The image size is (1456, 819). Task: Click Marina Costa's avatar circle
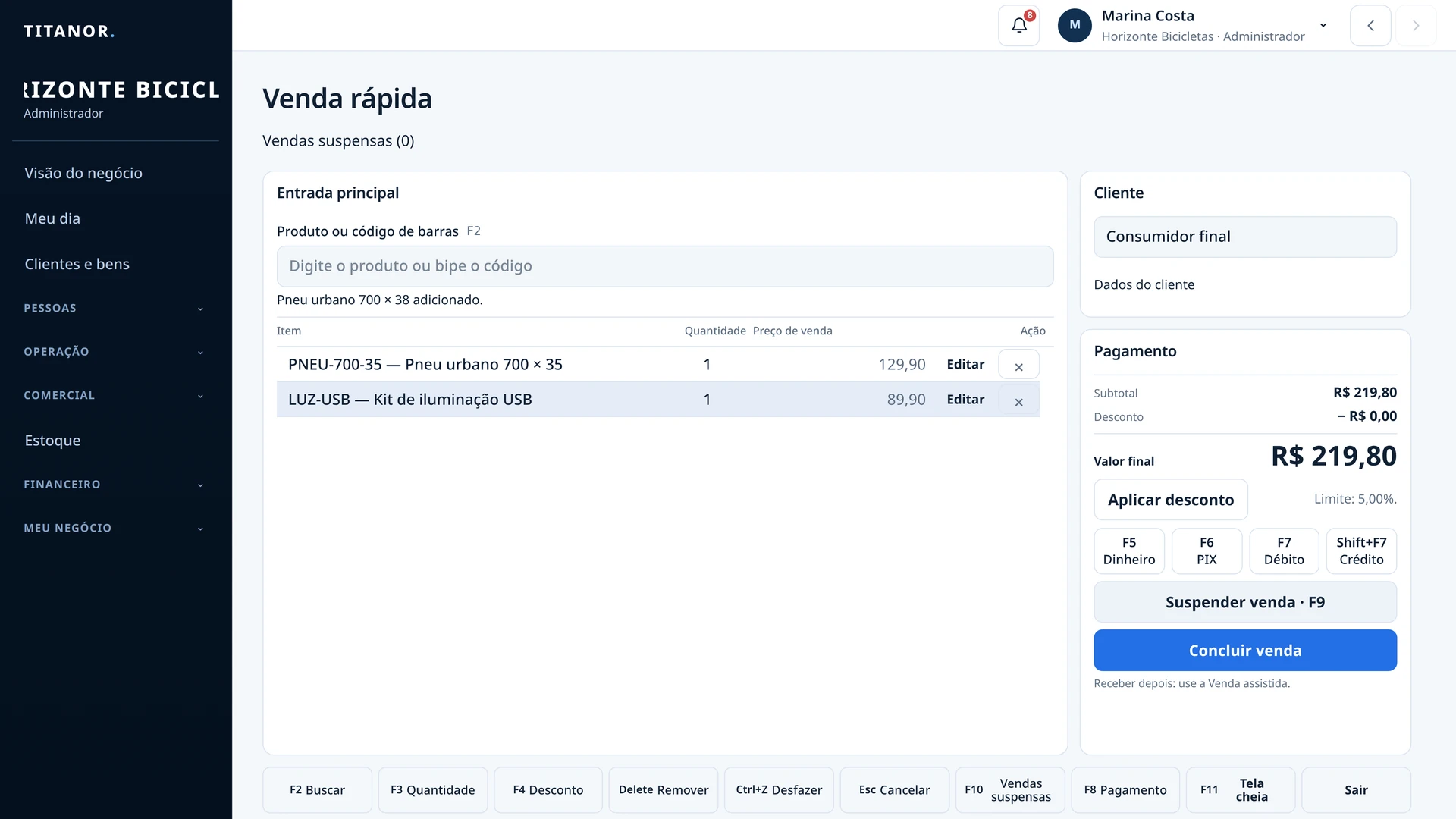[1075, 25]
